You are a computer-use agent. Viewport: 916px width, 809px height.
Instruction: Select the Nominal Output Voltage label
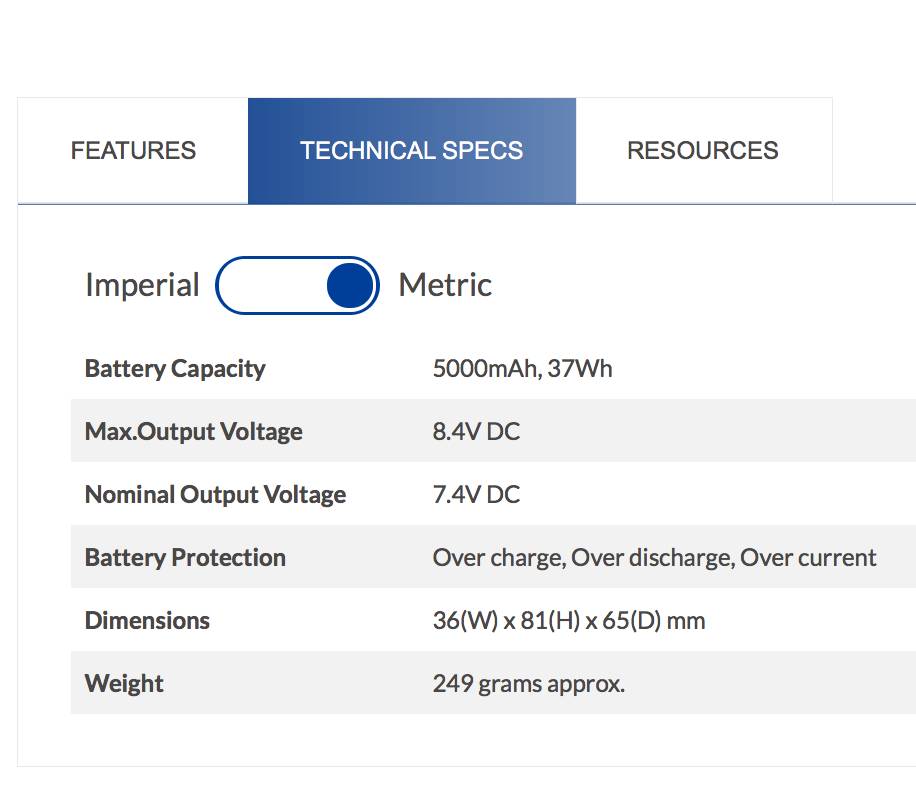pyautogui.click(x=216, y=495)
